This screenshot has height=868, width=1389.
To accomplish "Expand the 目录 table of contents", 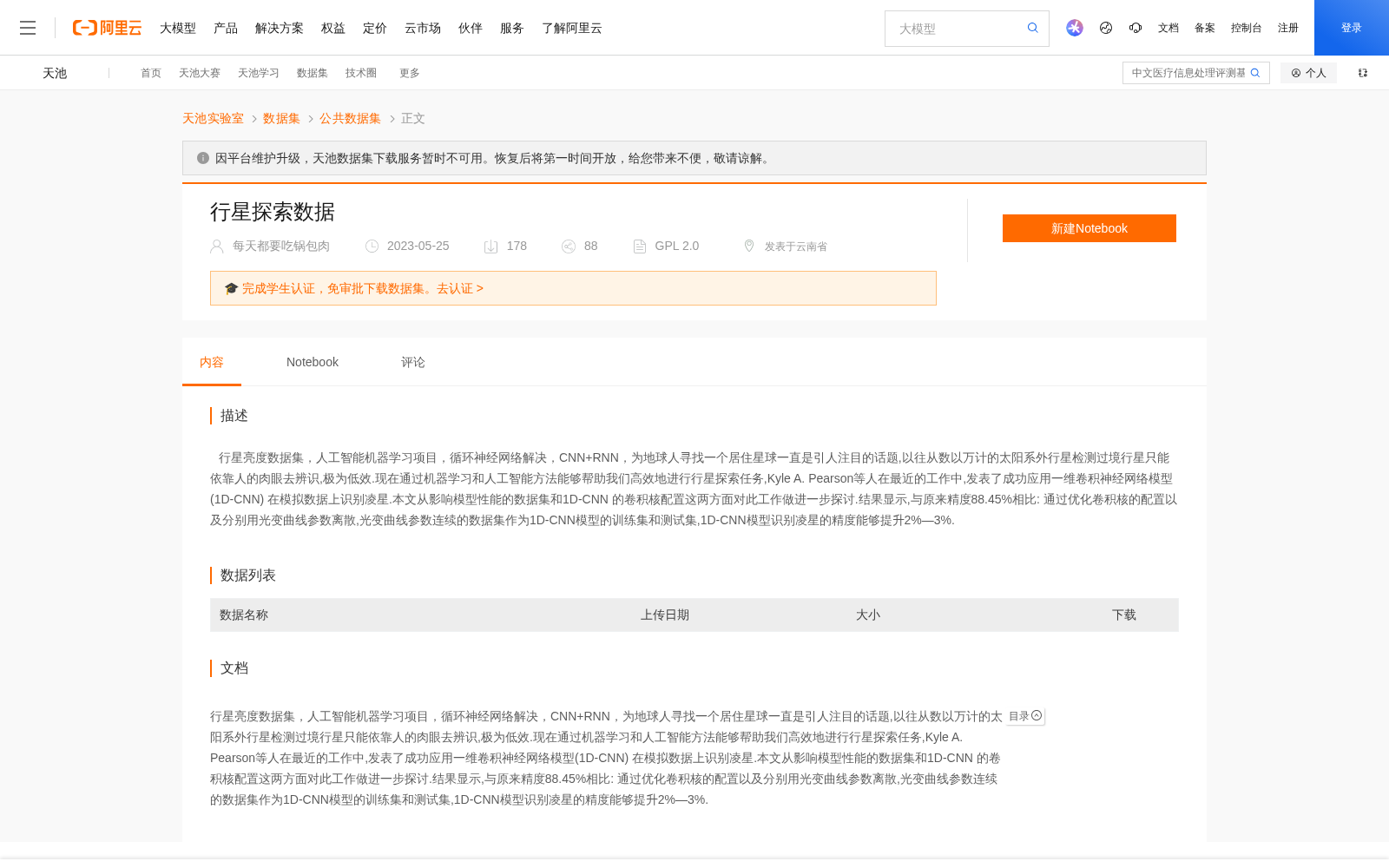I will coord(1025,716).
